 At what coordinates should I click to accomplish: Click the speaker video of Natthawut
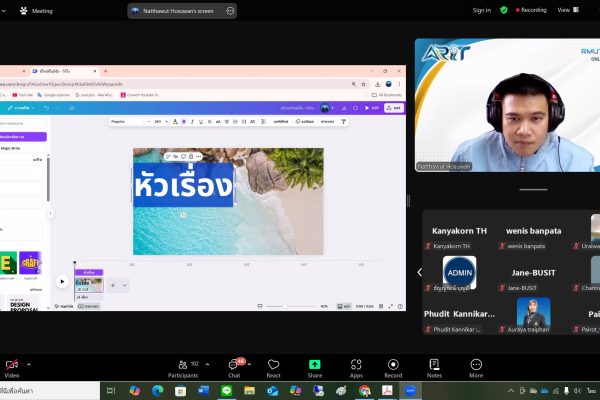507,105
